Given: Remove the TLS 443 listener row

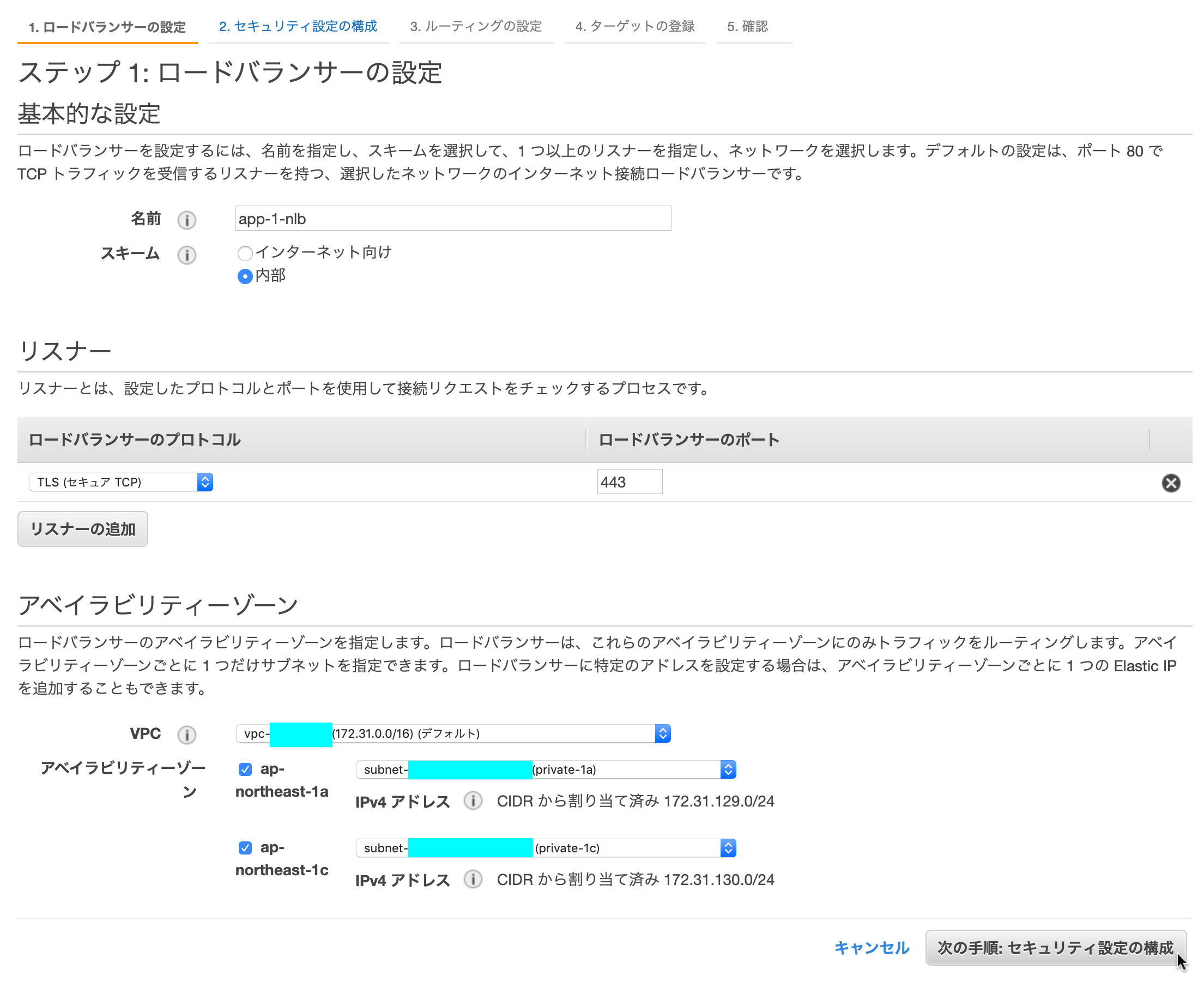Looking at the screenshot, I should [x=1172, y=483].
